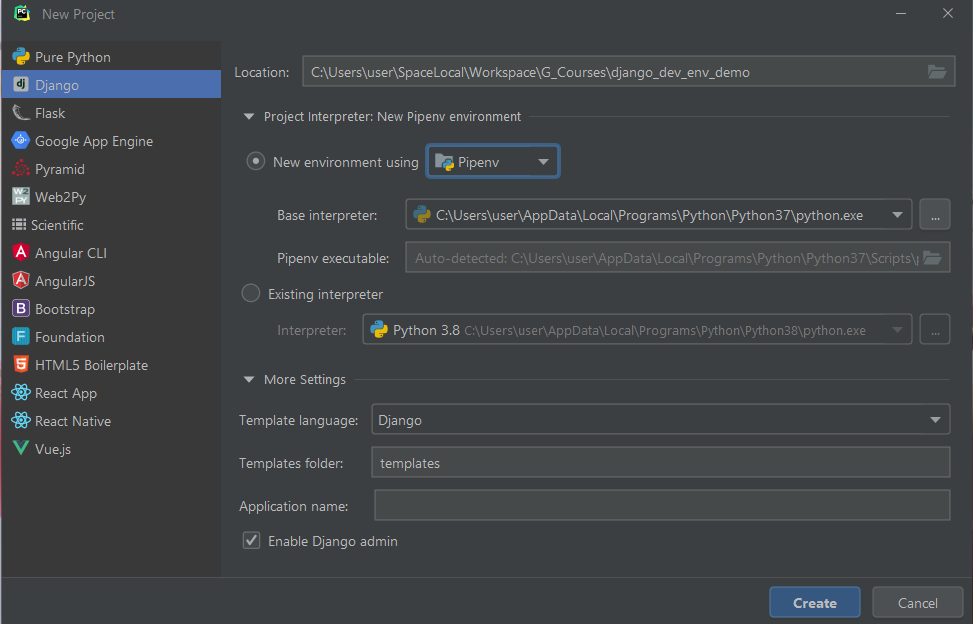This screenshot has width=973, height=624.
Task: Click the React App atom icon
Action: (20, 392)
